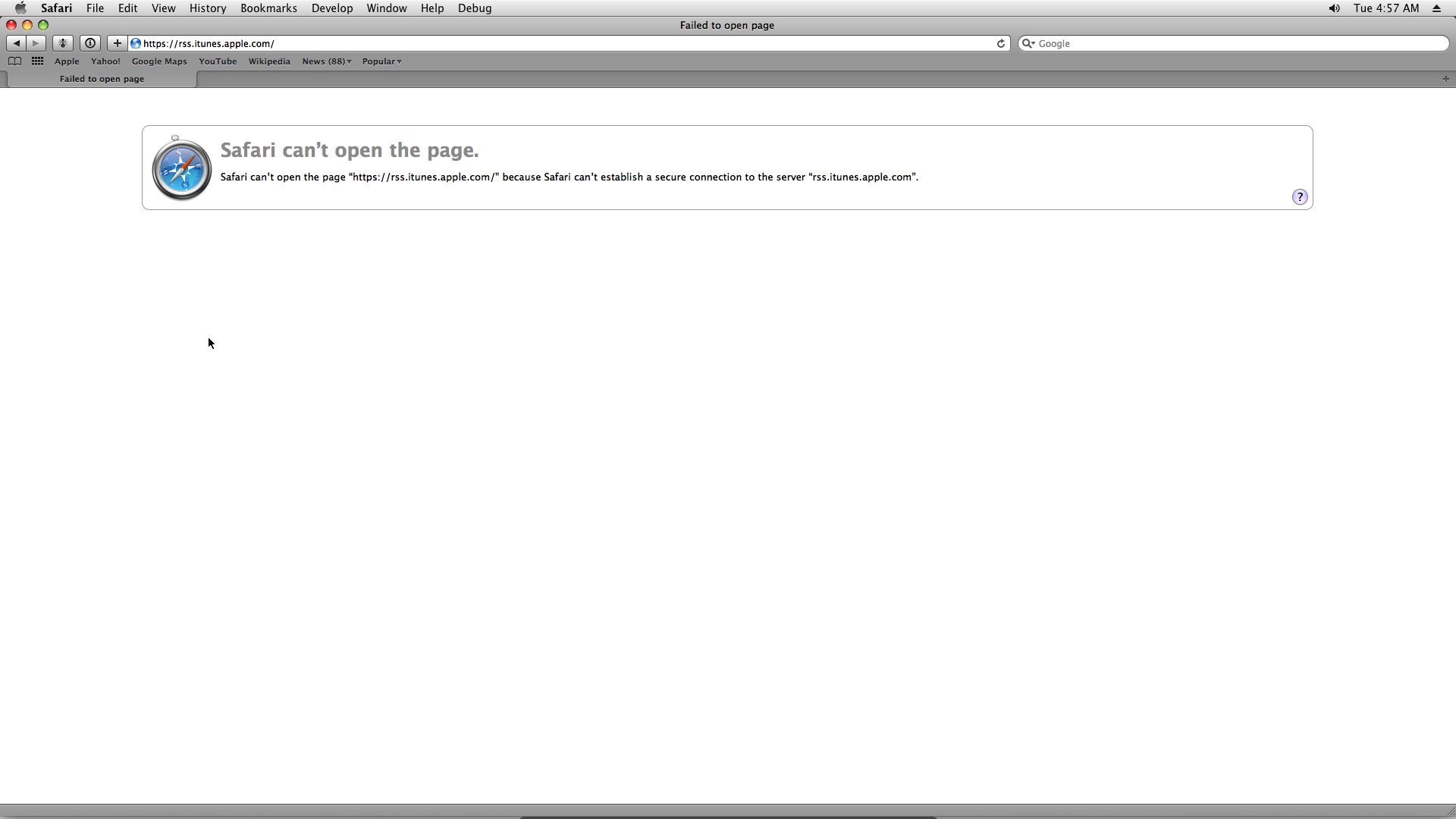Screen dimensions: 1456x819
Task: Click the site globe icon in address bar
Action: (136, 43)
